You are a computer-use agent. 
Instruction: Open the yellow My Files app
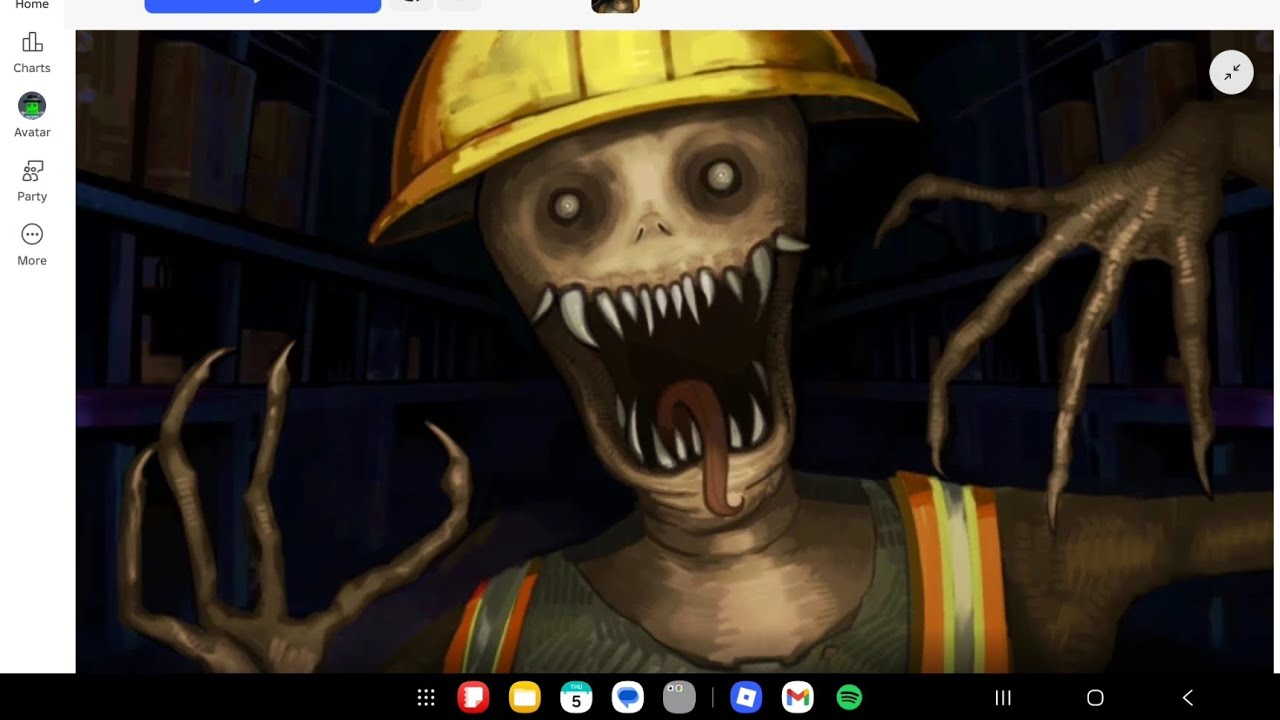[525, 697]
